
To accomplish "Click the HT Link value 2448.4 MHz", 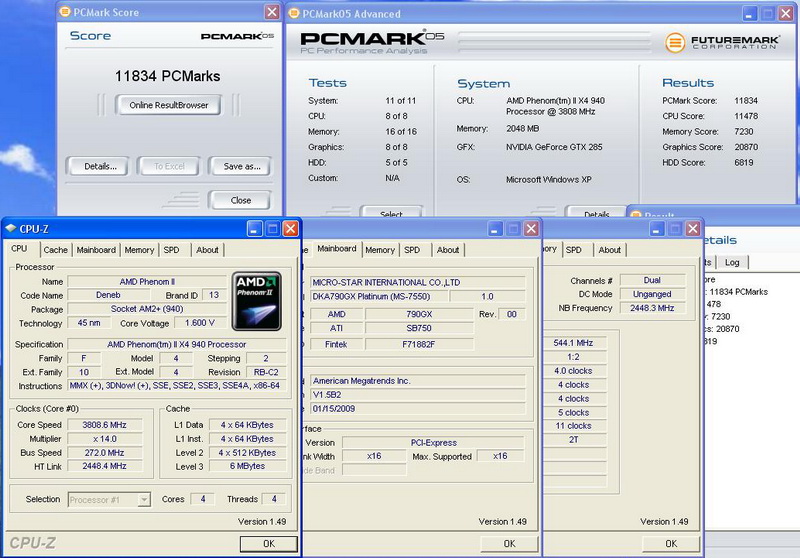I will pos(105,466).
